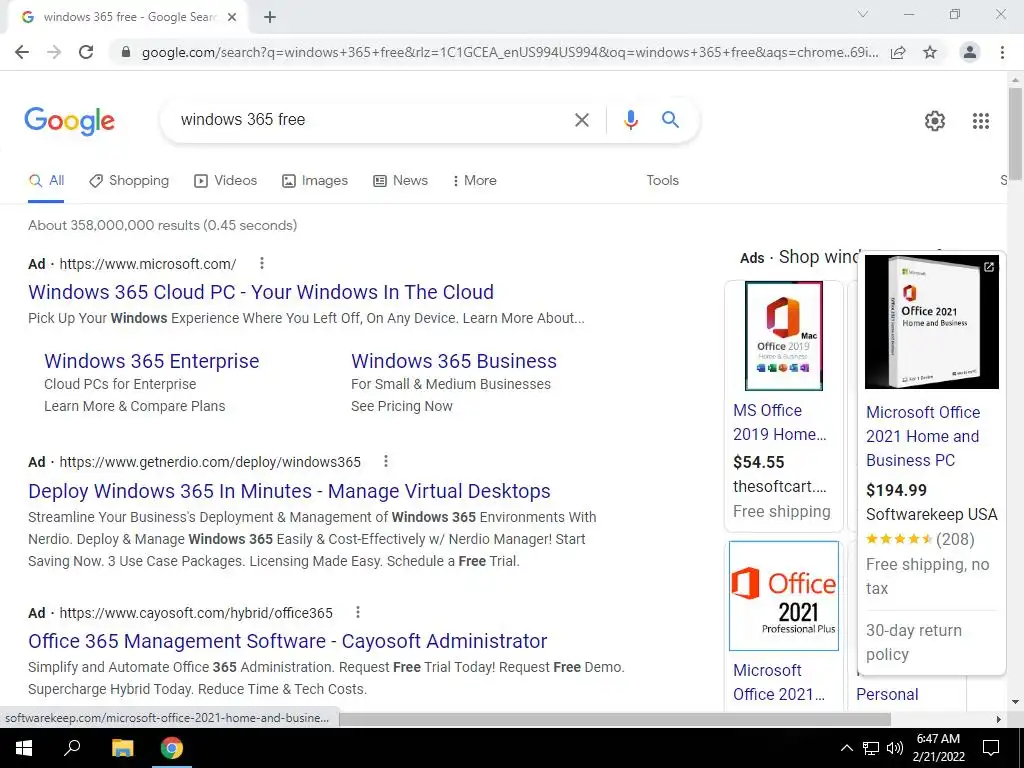This screenshot has height=768, width=1024.
Task: Open the network status tray icon
Action: 871,748
